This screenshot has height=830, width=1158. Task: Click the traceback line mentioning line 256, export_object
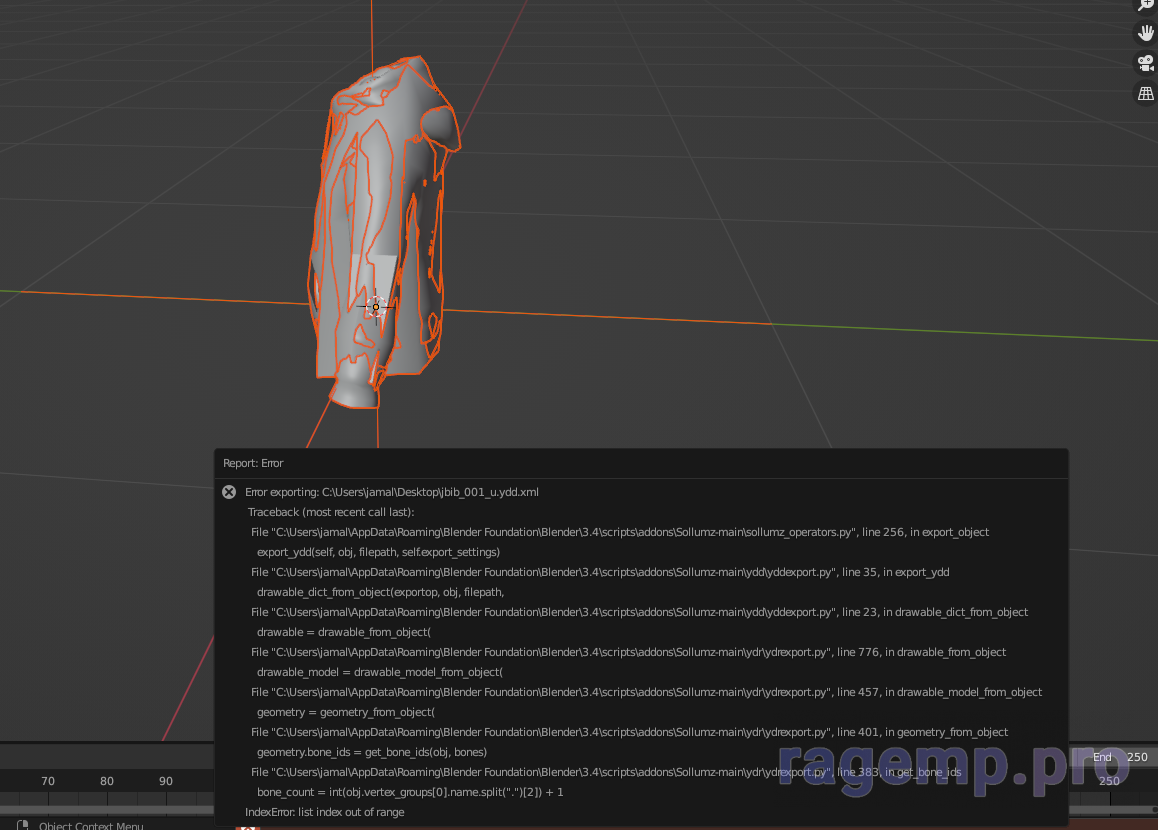(x=620, y=532)
